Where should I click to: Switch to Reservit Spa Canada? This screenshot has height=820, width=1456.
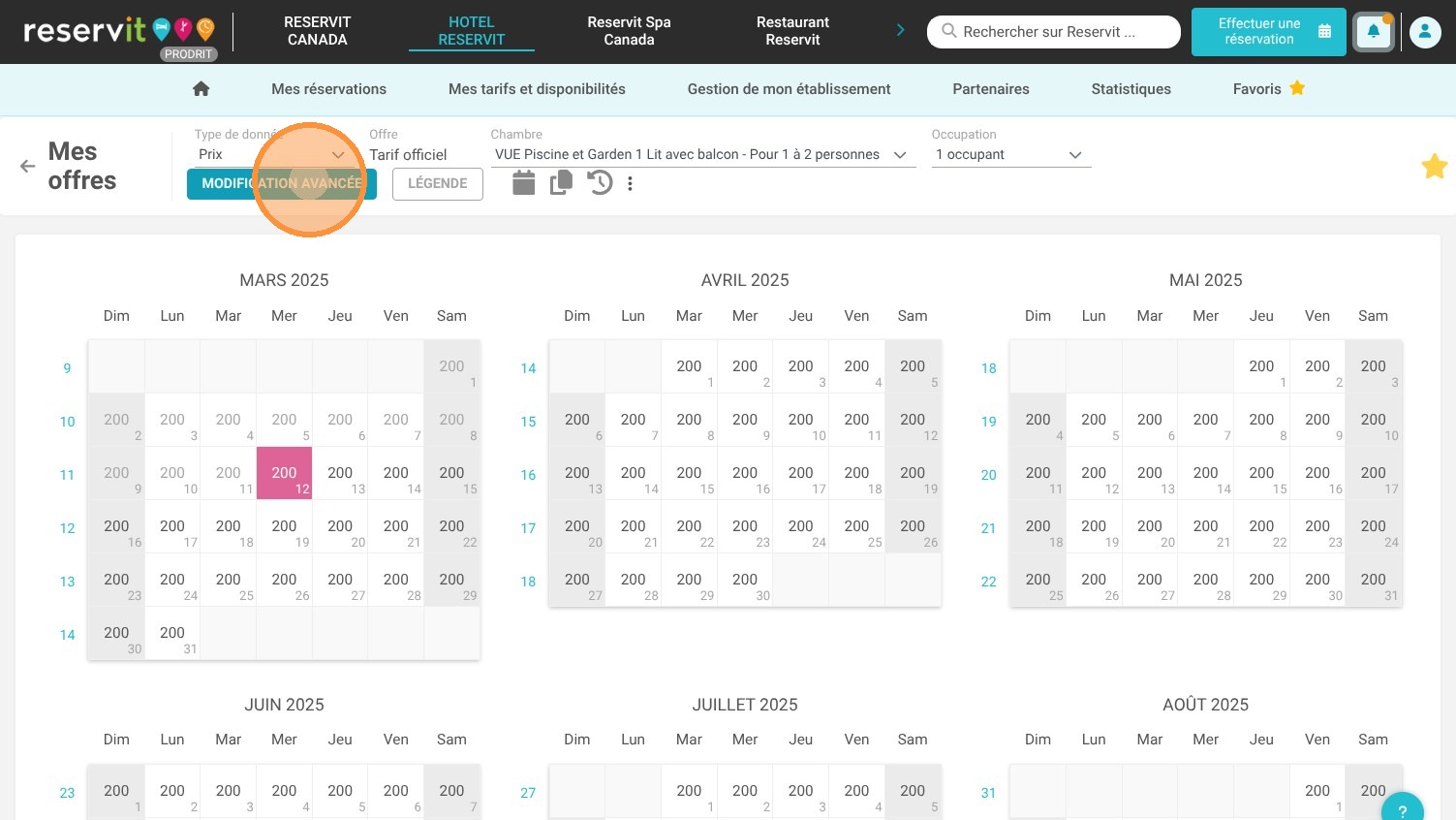click(629, 31)
